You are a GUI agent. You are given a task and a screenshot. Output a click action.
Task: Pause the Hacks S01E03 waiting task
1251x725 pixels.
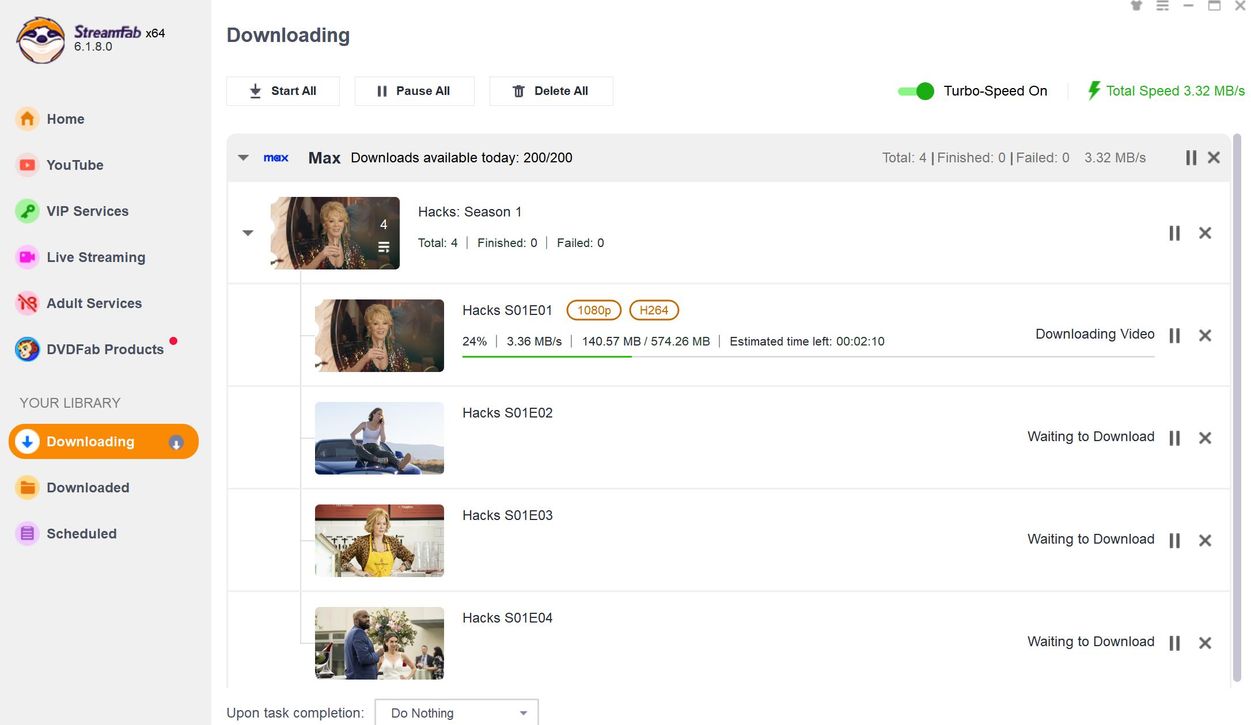tap(1175, 541)
